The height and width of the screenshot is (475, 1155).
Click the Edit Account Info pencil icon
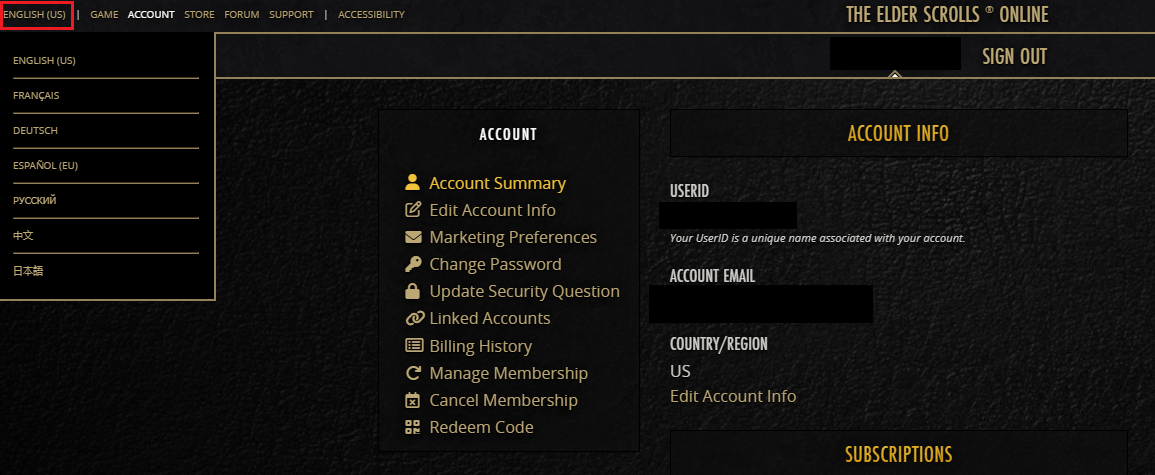pos(412,210)
